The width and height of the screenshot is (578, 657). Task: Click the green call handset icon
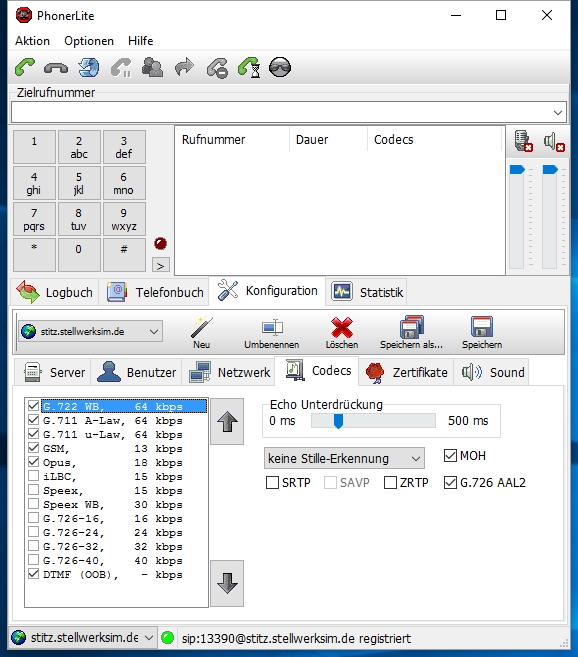coord(25,67)
